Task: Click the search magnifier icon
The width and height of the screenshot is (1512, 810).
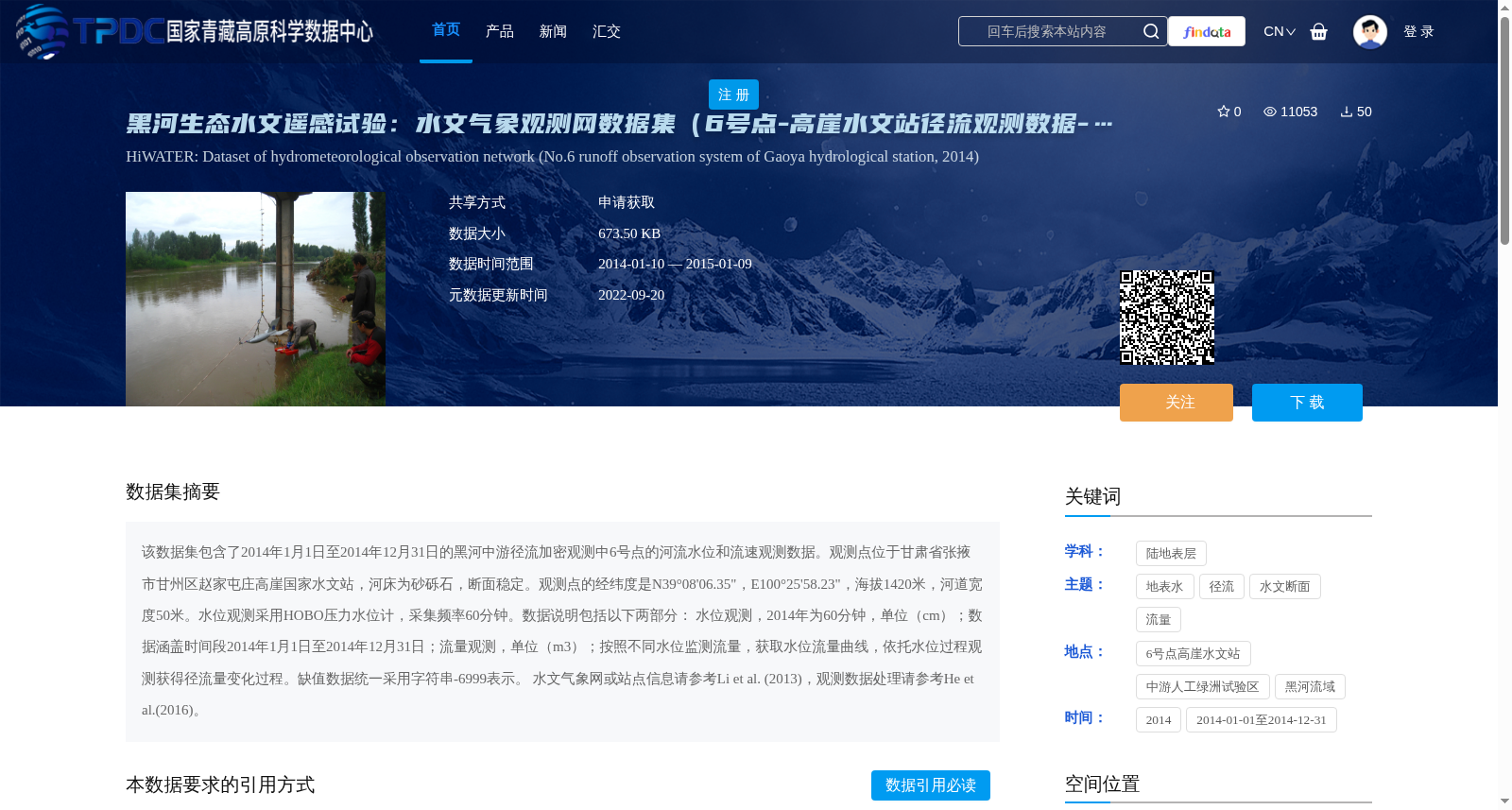Action: (x=1150, y=31)
